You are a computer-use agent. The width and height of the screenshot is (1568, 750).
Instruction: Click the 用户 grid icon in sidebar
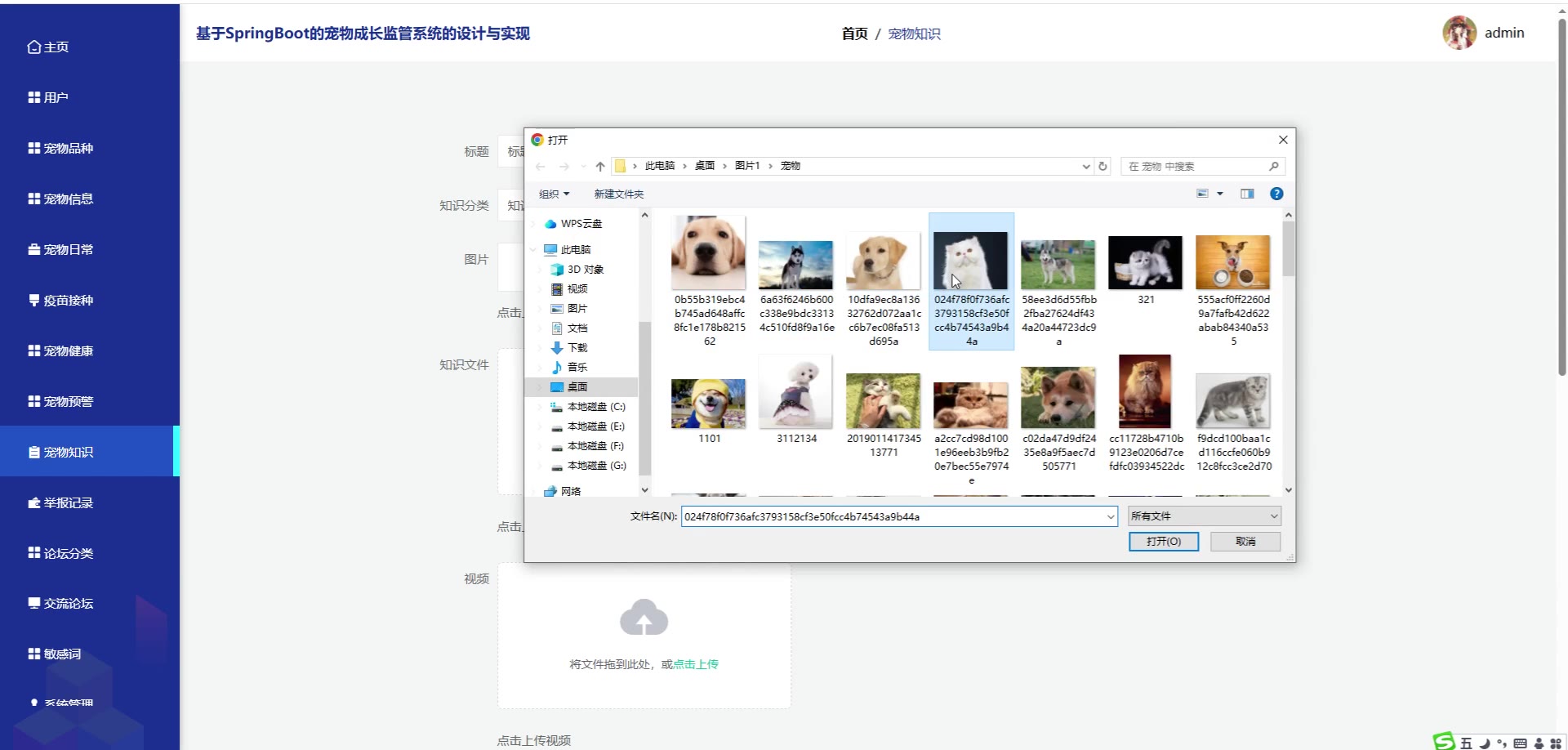34,98
